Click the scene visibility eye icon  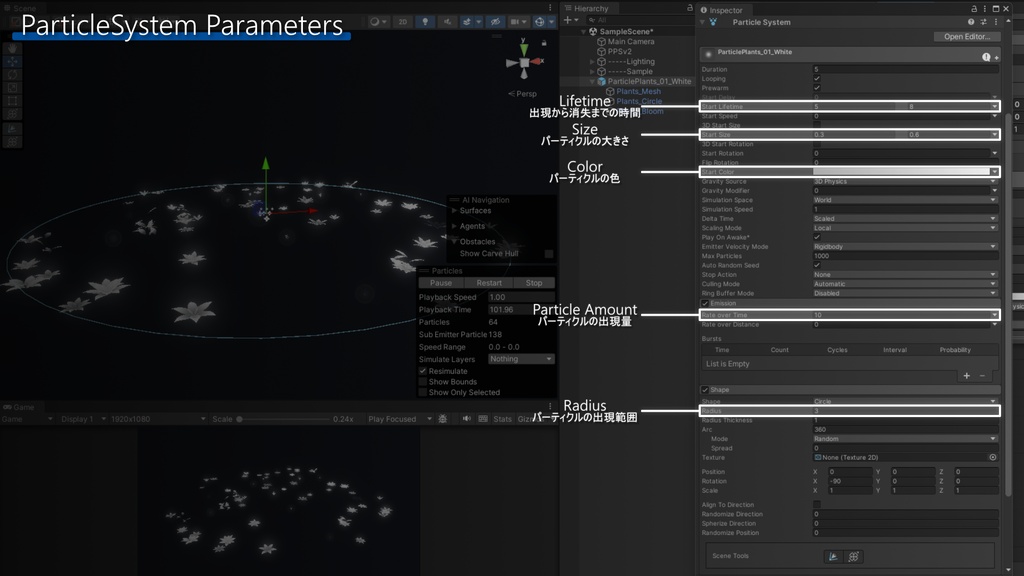[496, 22]
